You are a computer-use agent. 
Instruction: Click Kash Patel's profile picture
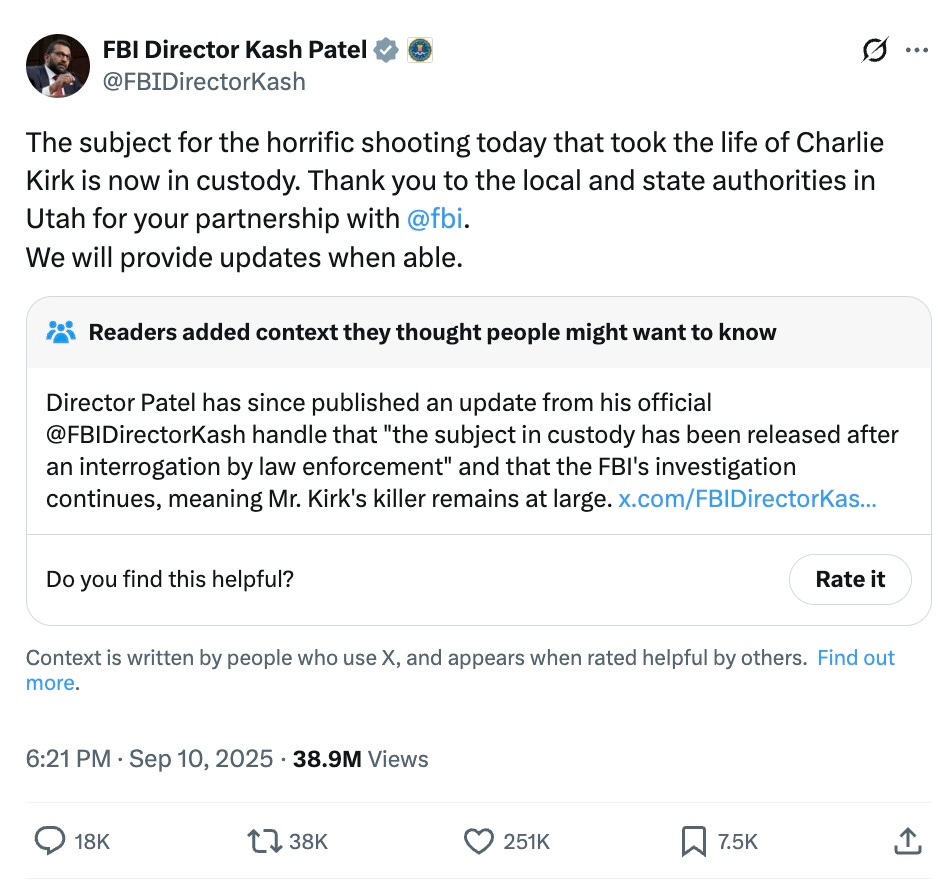point(57,65)
